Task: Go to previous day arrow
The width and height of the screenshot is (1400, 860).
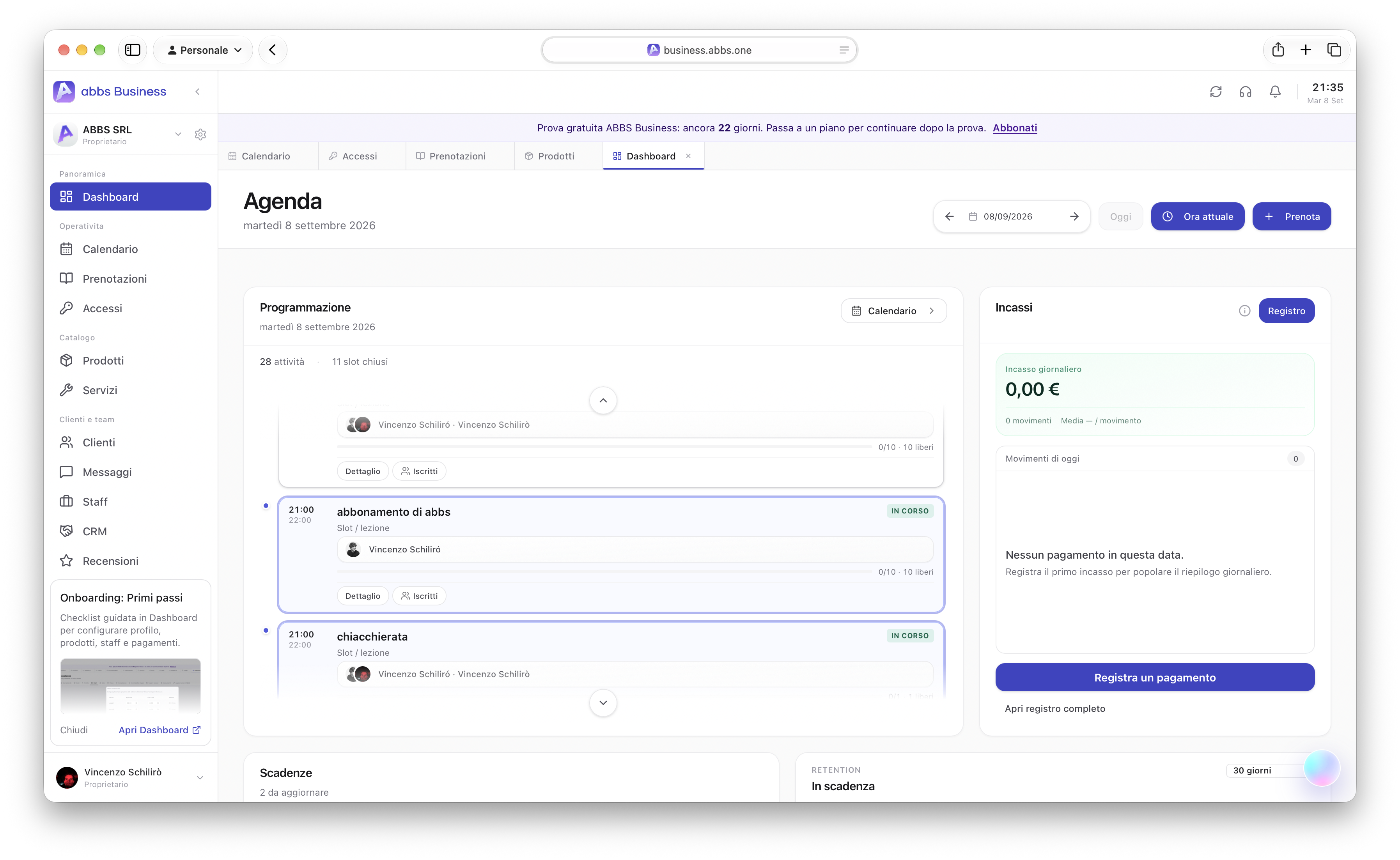Action: tap(950, 217)
